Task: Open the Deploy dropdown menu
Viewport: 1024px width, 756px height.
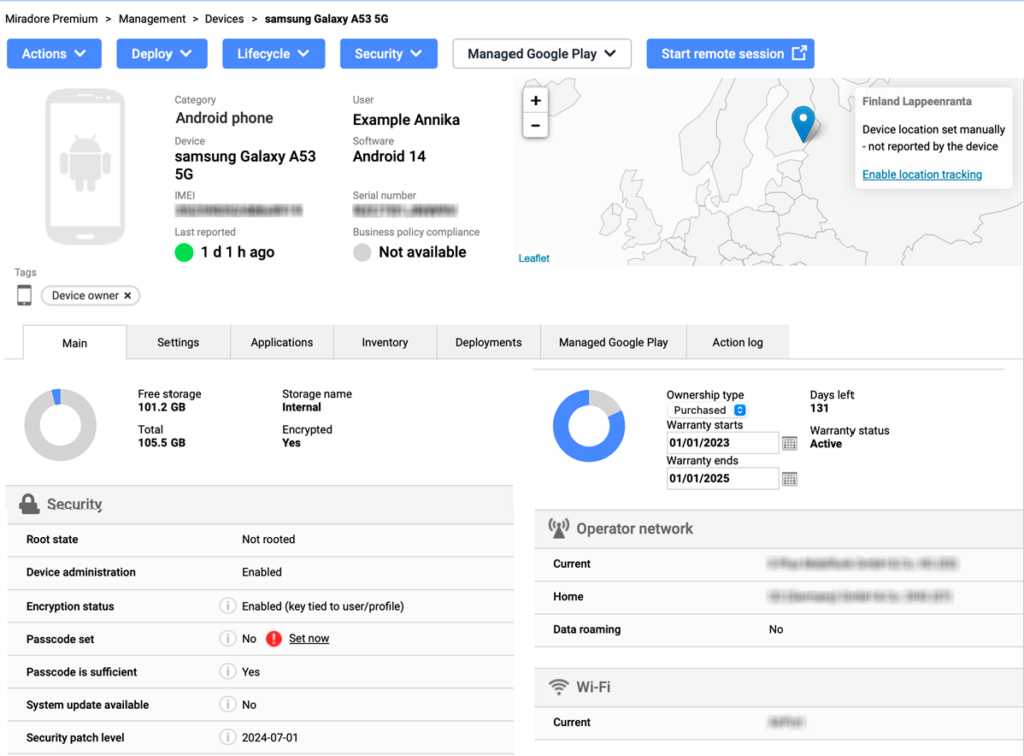Action: click(162, 54)
